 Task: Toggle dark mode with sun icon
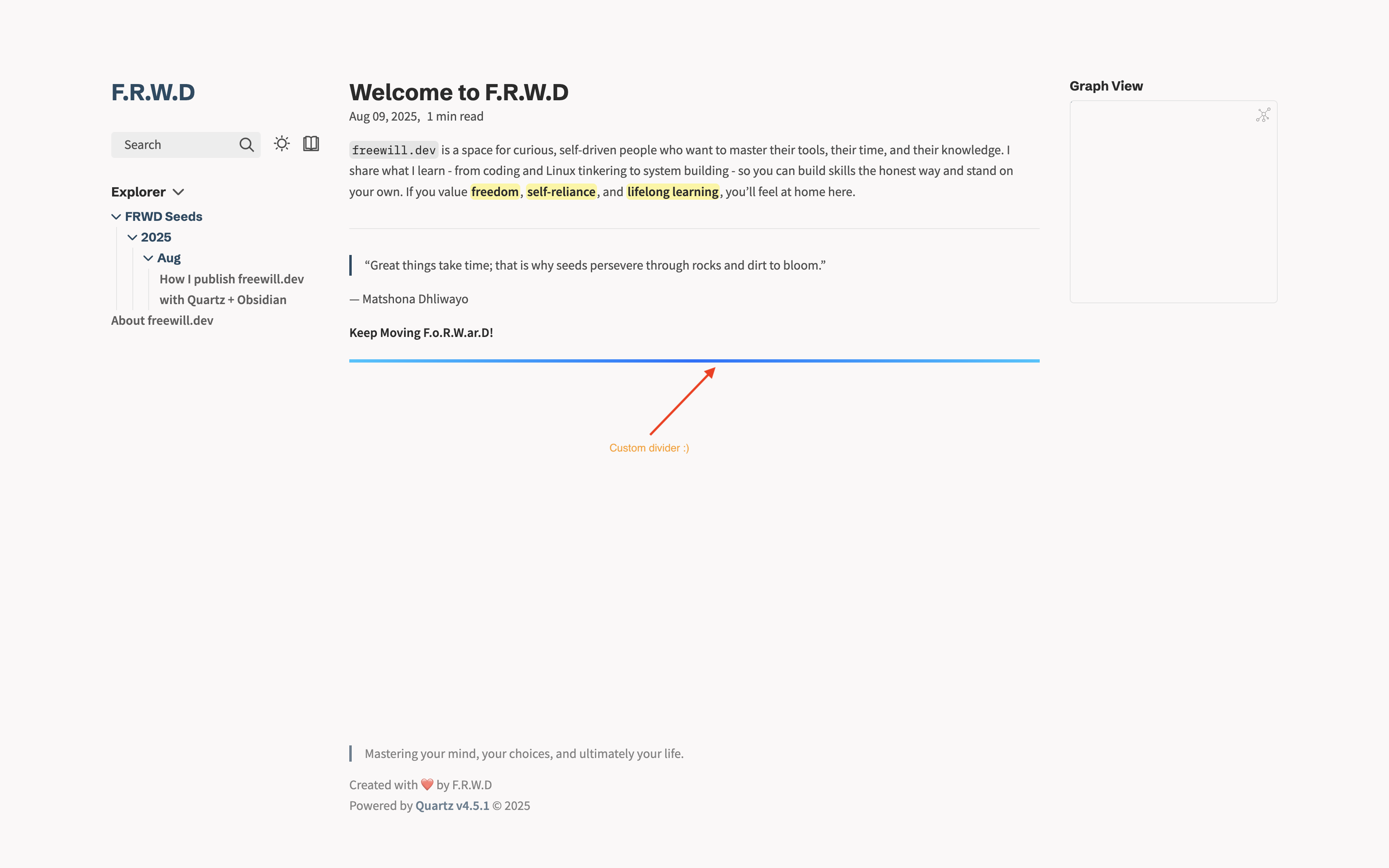click(281, 144)
